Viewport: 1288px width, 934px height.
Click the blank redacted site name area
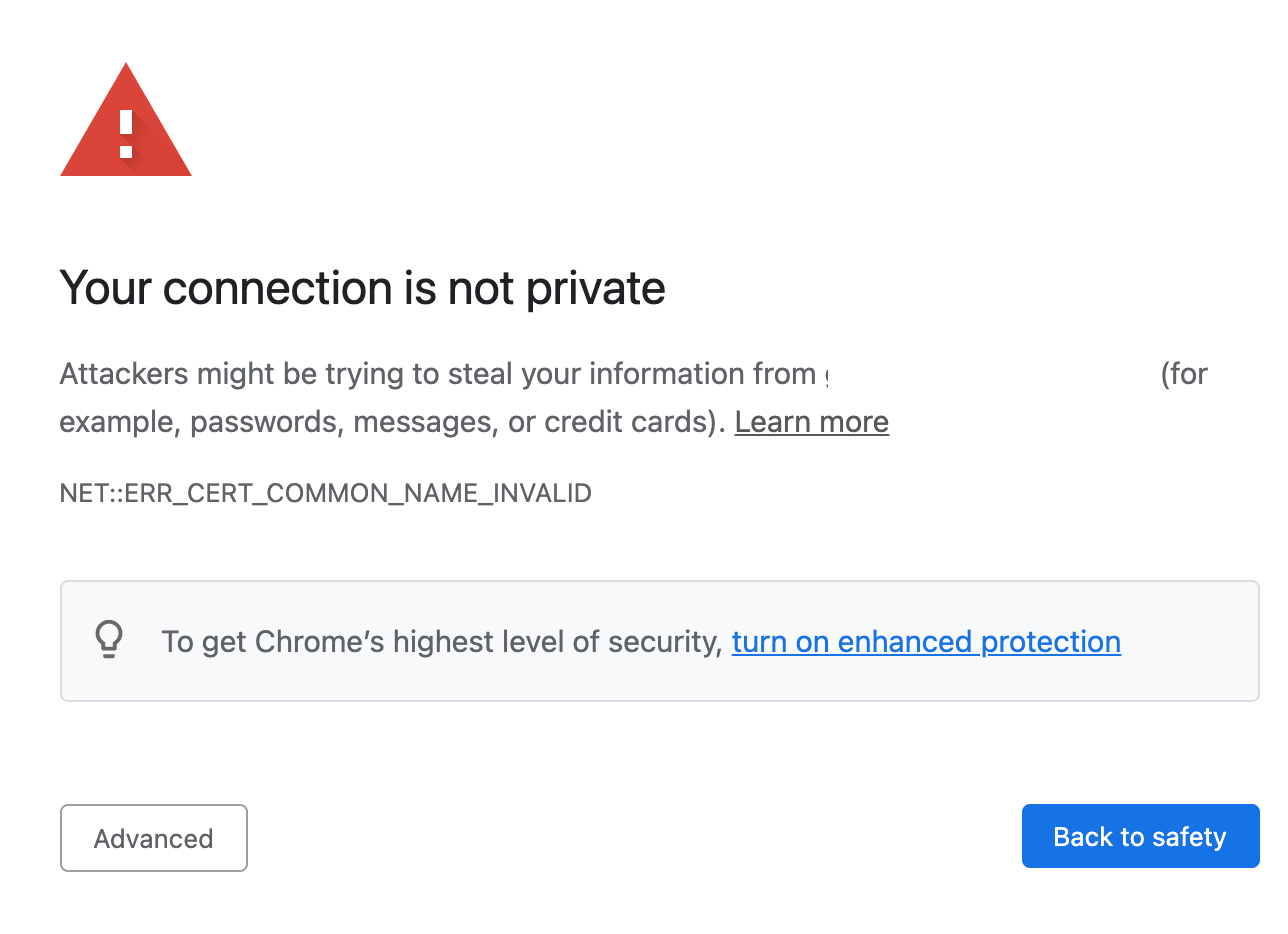(x=990, y=374)
